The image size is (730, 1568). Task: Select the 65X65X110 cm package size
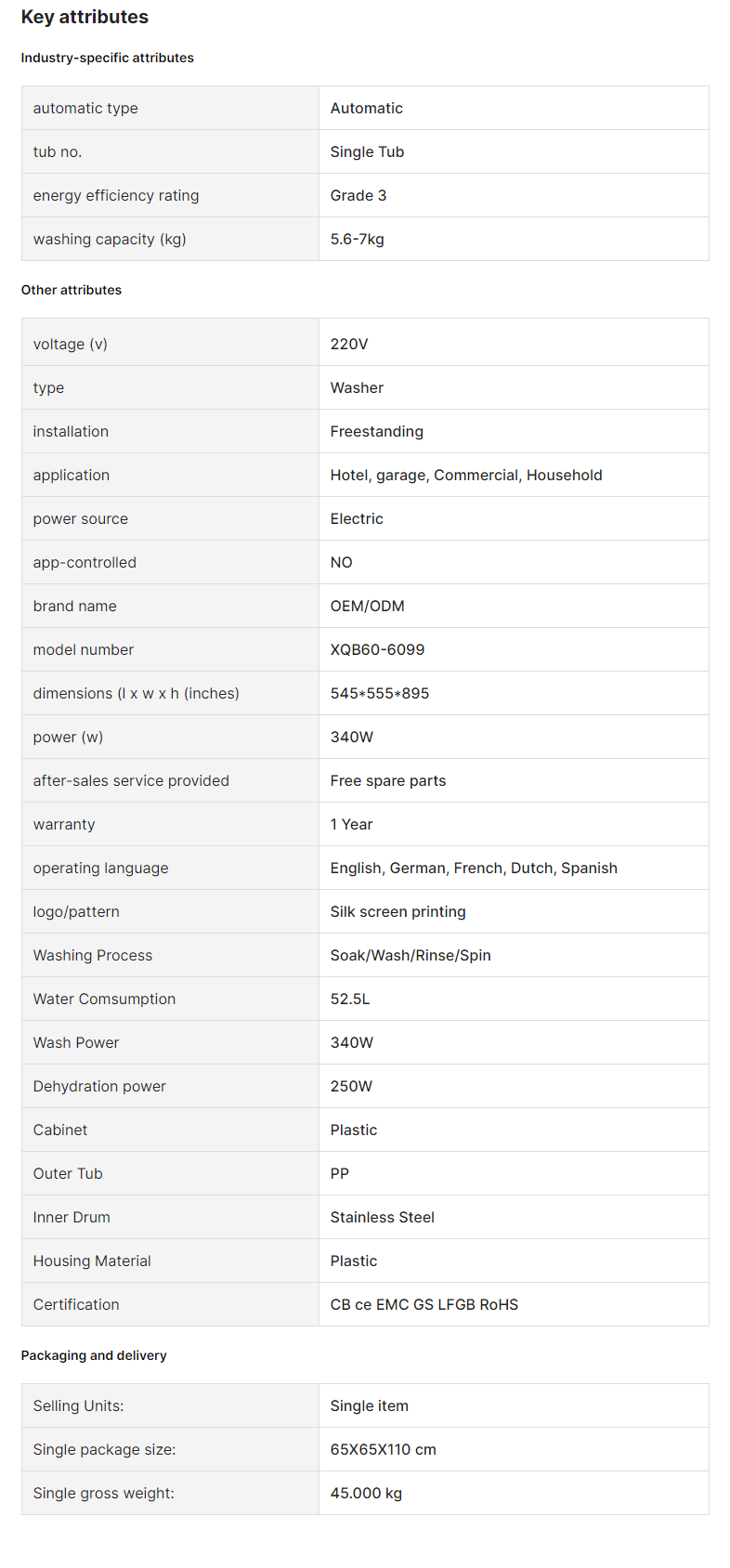pyautogui.click(x=384, y=1449)
